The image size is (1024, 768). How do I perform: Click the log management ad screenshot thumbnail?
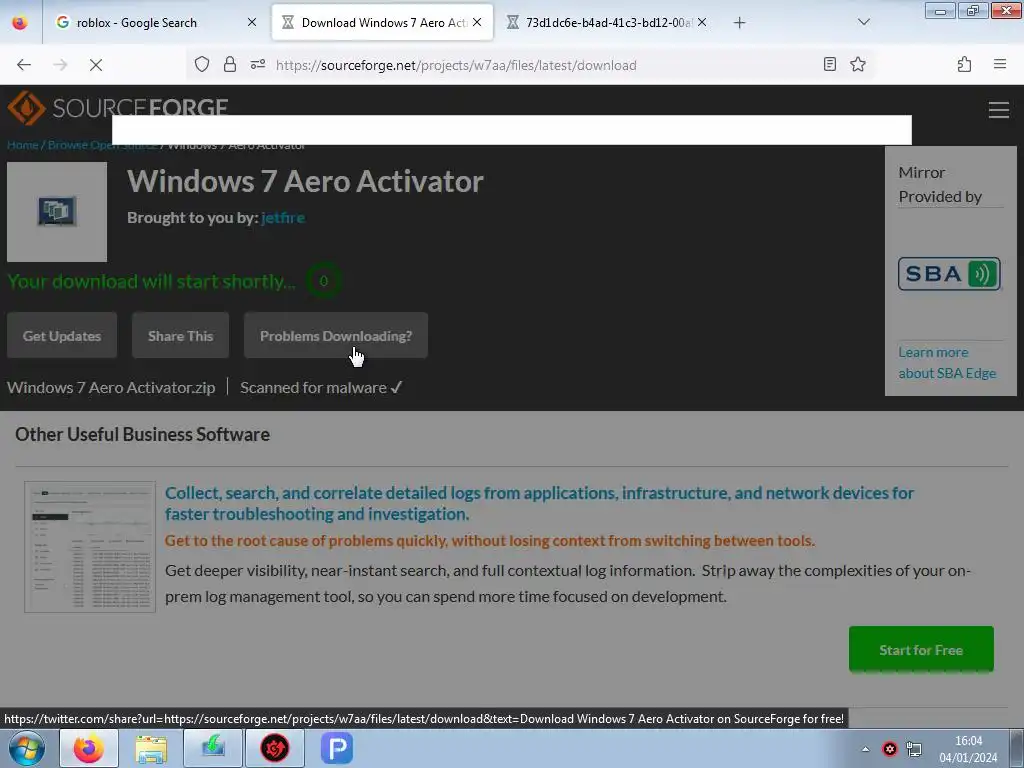[x=90, y=547]
